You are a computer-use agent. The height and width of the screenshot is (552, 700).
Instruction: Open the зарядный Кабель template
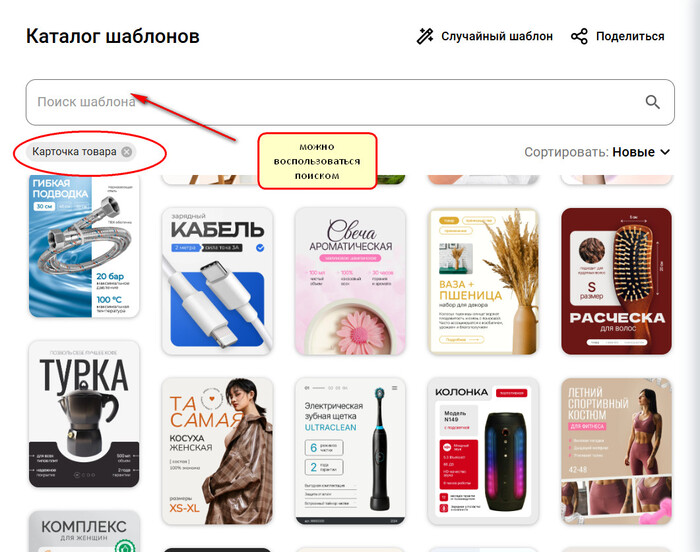217,281
